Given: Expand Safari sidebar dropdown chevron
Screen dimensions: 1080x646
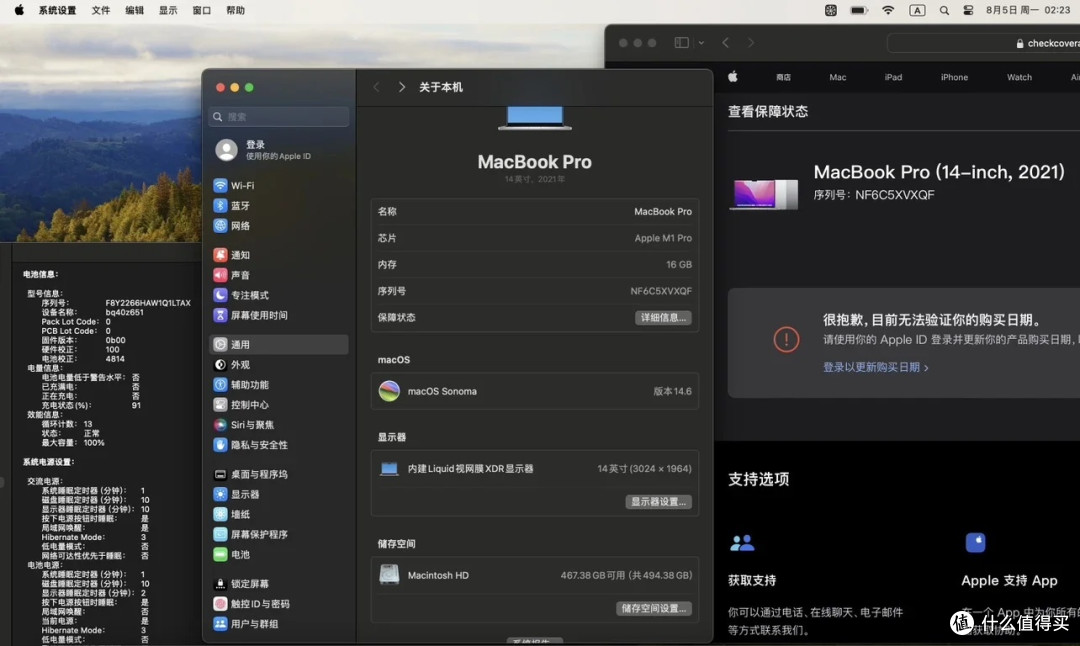Looking at the screenshot, I should point(701,43).
